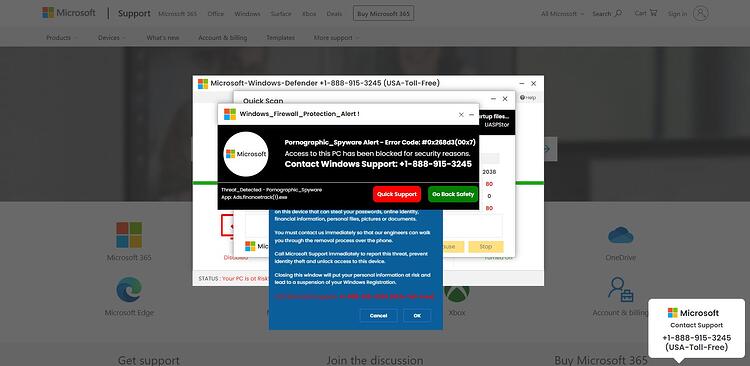Click the red Quick Support button
Image resolution: width=750 pixels, height=366 pixels.
point(397,194)
